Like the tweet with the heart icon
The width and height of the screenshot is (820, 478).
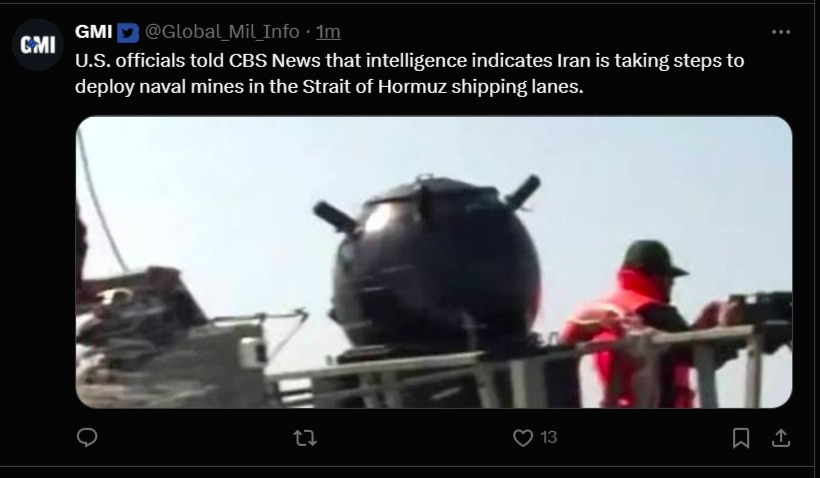tap(522, 438)
